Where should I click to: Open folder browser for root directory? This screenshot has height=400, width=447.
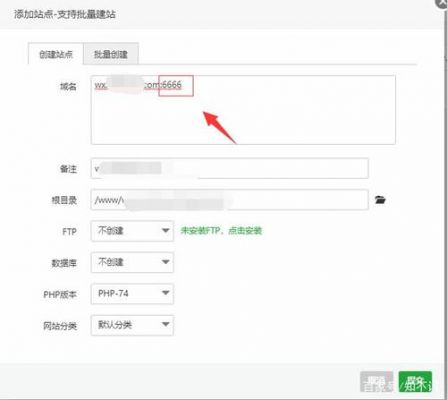click(x=380, y=200)
